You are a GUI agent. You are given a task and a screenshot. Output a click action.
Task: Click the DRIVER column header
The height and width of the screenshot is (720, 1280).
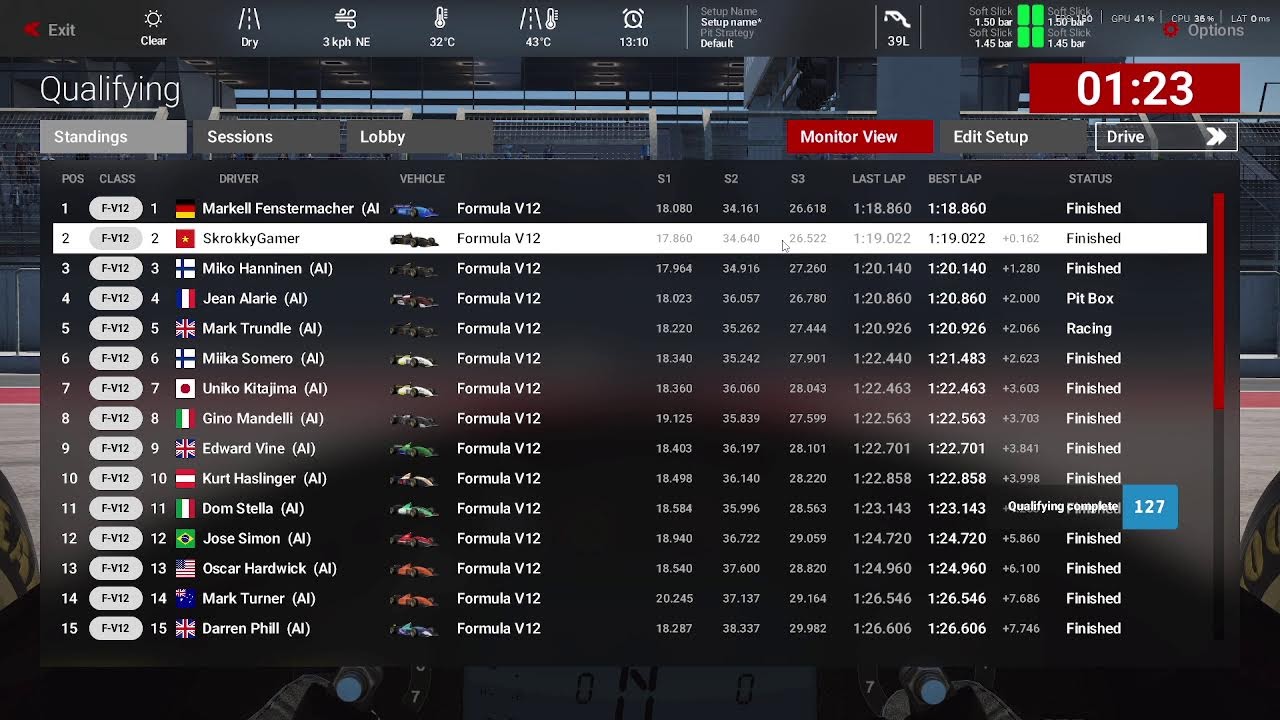coord(238,179)
